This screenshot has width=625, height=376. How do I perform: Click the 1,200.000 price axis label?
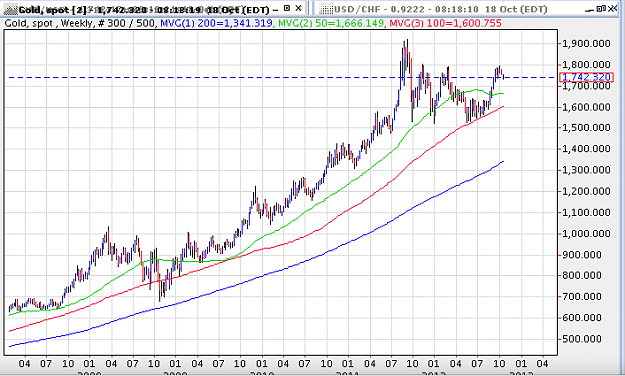[x=586, y=191]
